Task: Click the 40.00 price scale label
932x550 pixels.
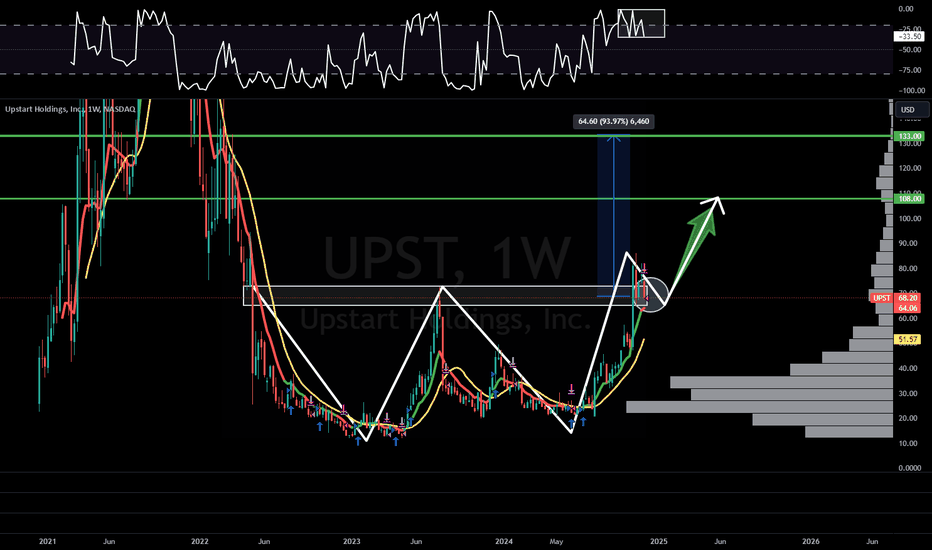Action: (909, 368)
